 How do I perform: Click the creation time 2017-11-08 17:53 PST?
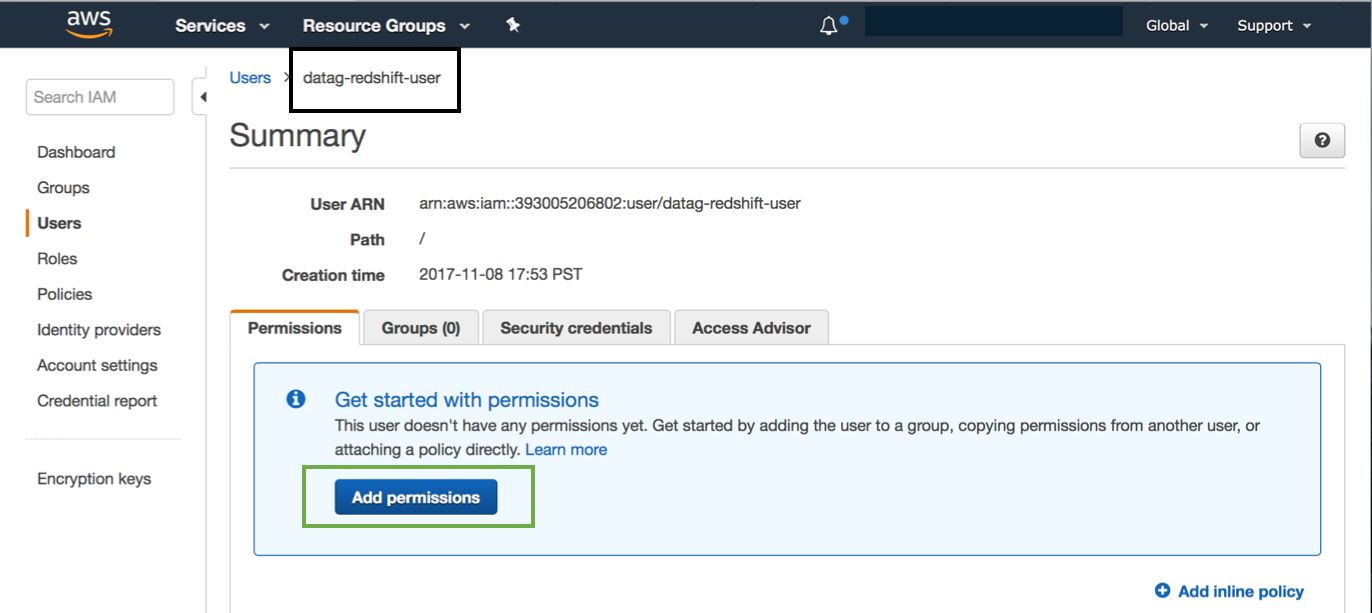point(500,274)
